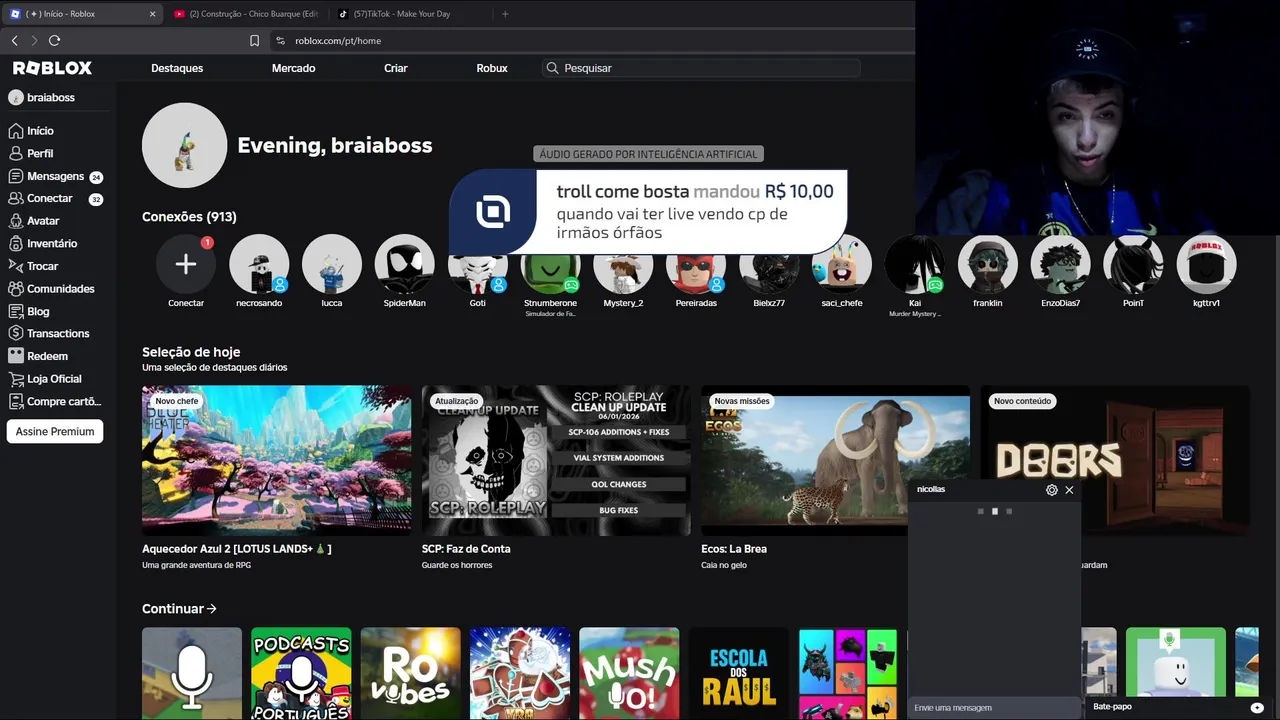This screenshot has height=720, width=1280.
Task: Open necrosando connection avatar
Action: [259, 264]
